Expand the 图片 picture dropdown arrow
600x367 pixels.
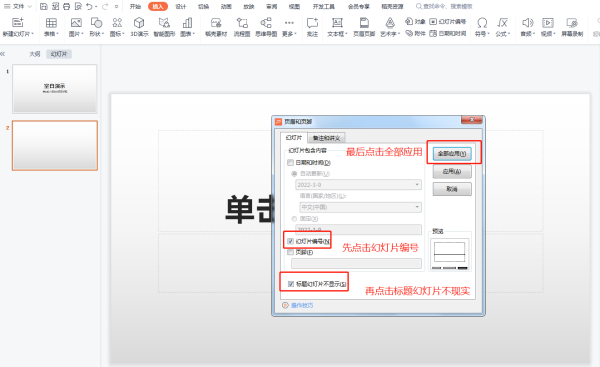click(82, 34)
